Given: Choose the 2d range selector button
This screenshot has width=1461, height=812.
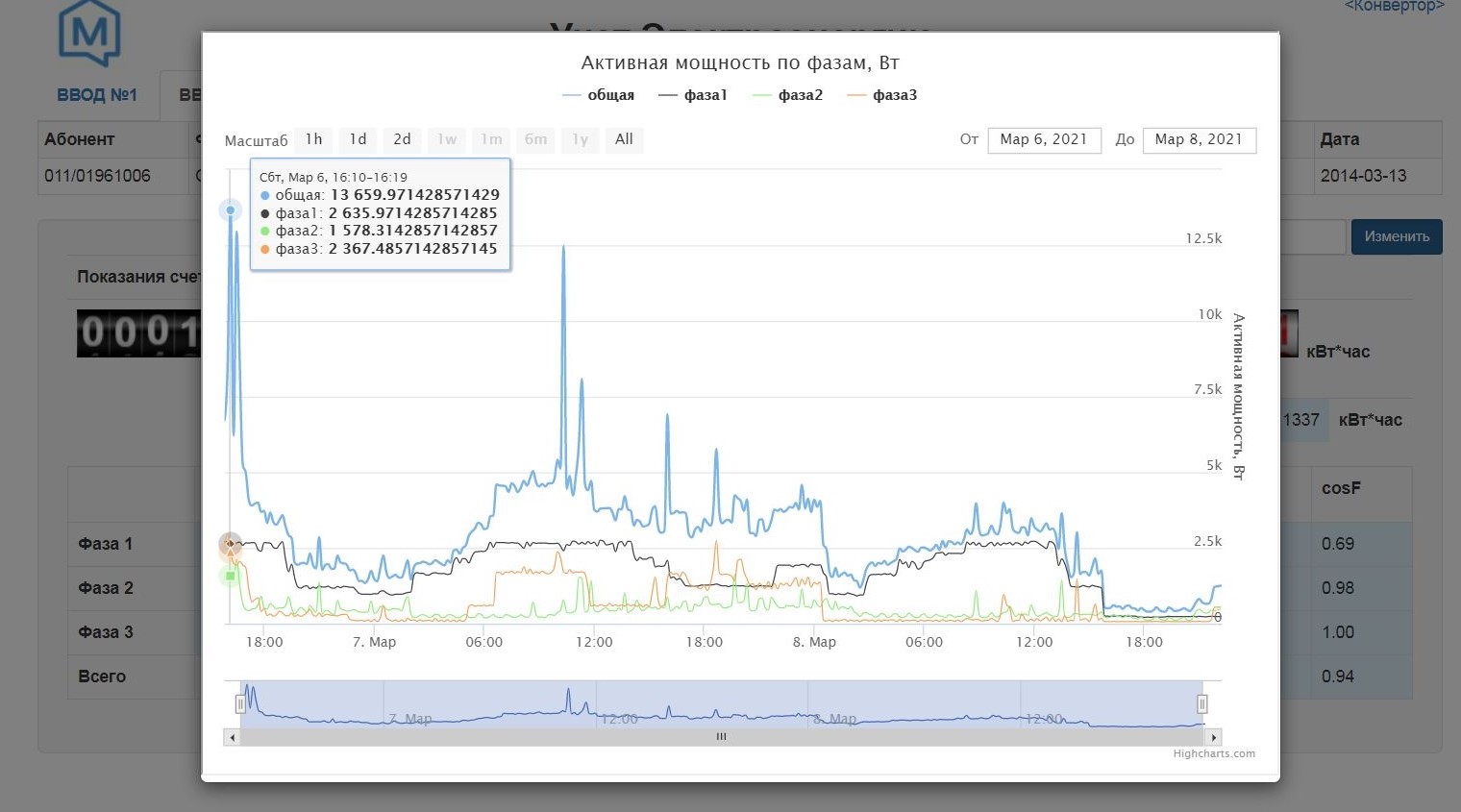Looking at the screenshot, I should tap(402, 139).
